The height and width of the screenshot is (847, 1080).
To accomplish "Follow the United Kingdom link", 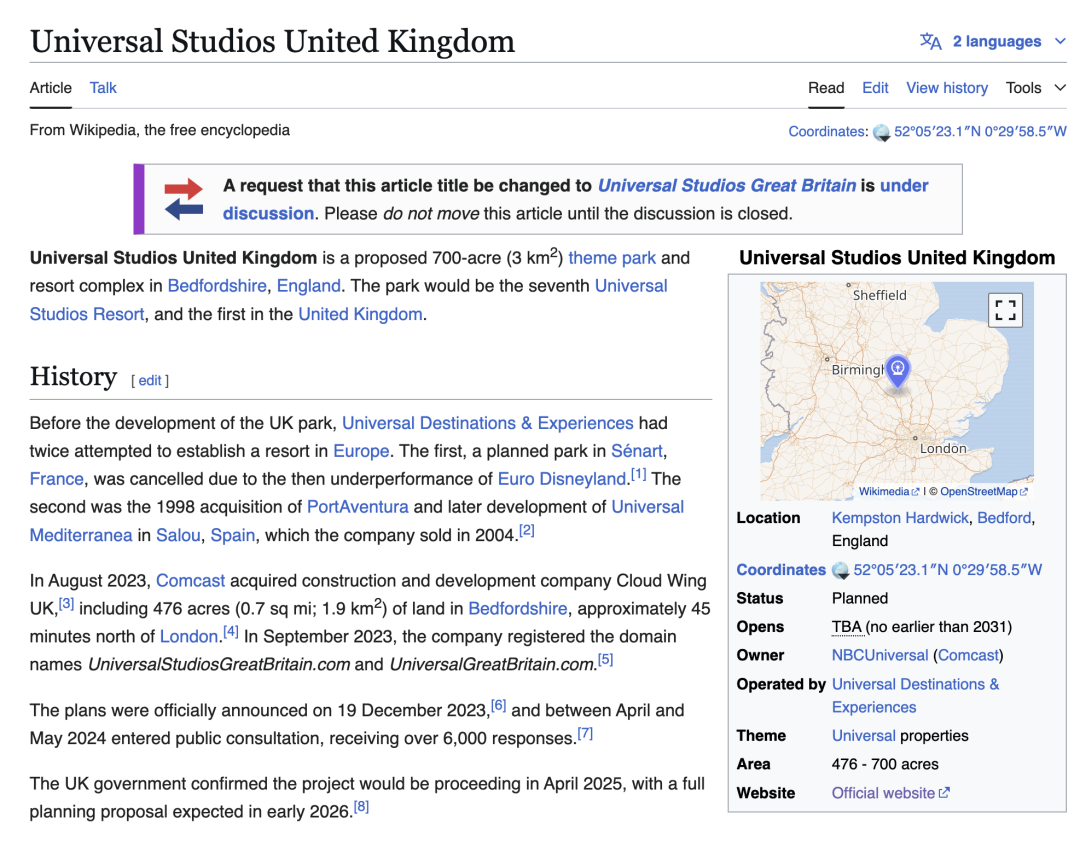I will point(360,314).
